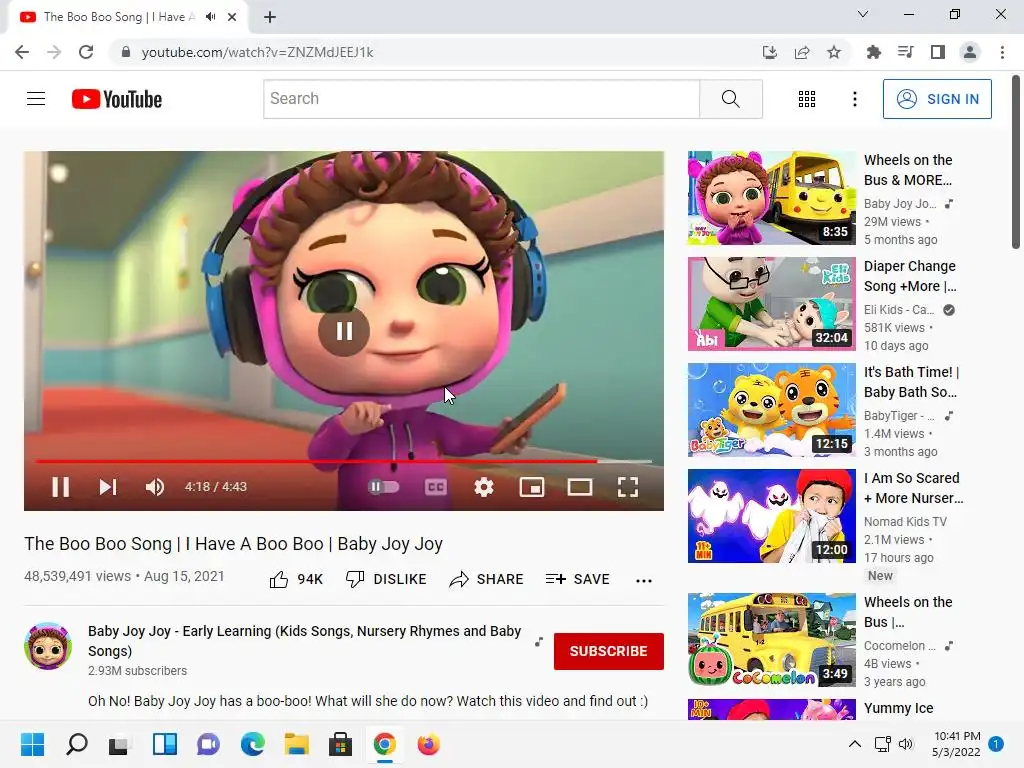Pause the video from the control bar

coord(61,487)
